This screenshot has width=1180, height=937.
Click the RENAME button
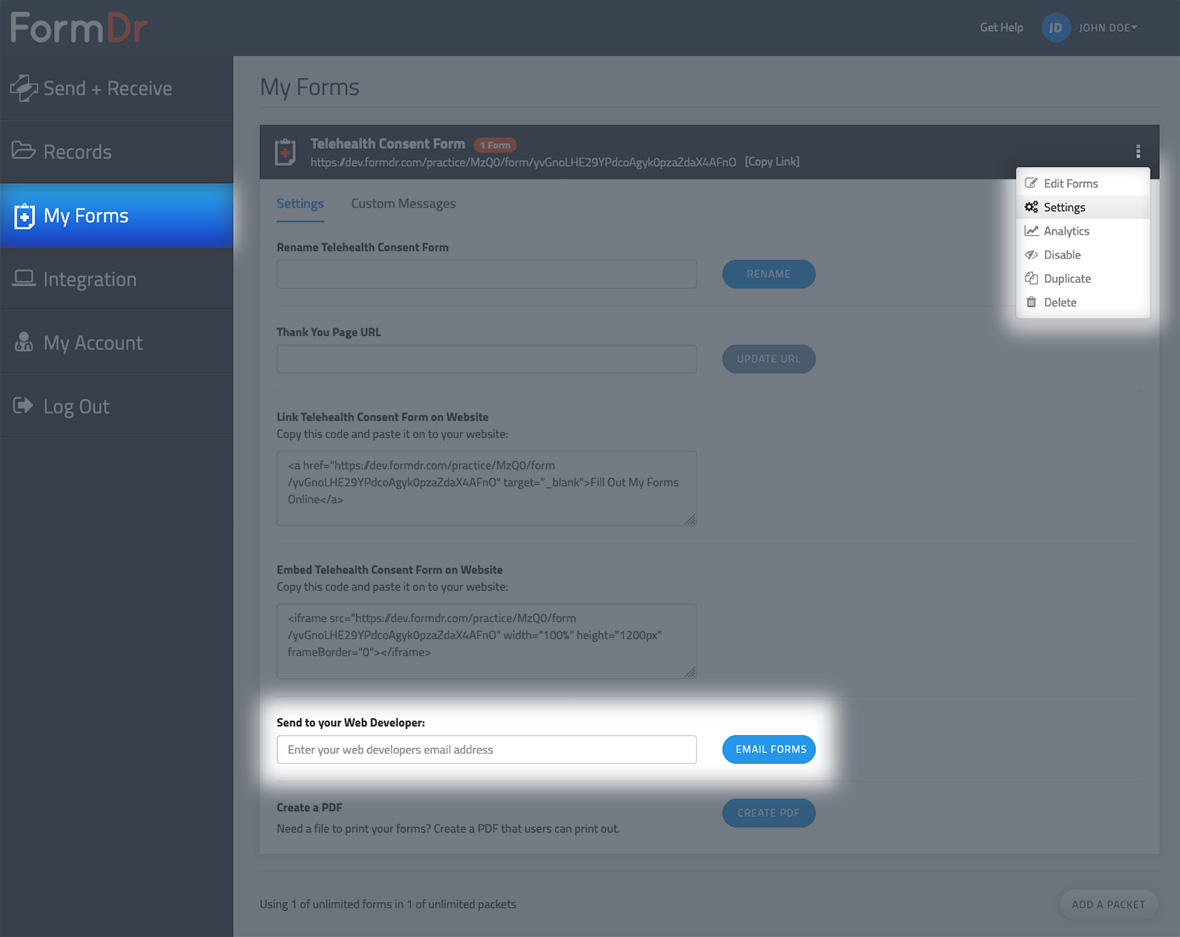(768, 274)
